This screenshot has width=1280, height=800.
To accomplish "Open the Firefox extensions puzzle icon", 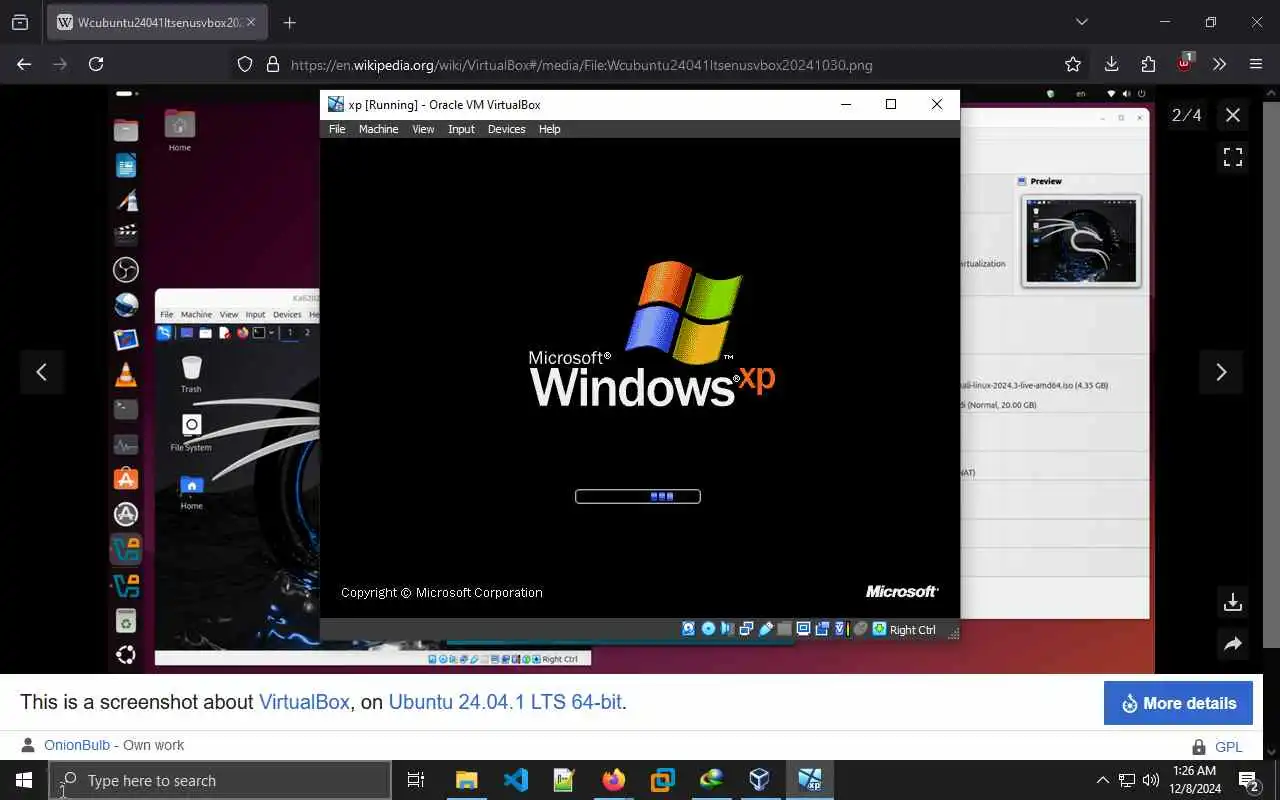I will [1148, 64].
